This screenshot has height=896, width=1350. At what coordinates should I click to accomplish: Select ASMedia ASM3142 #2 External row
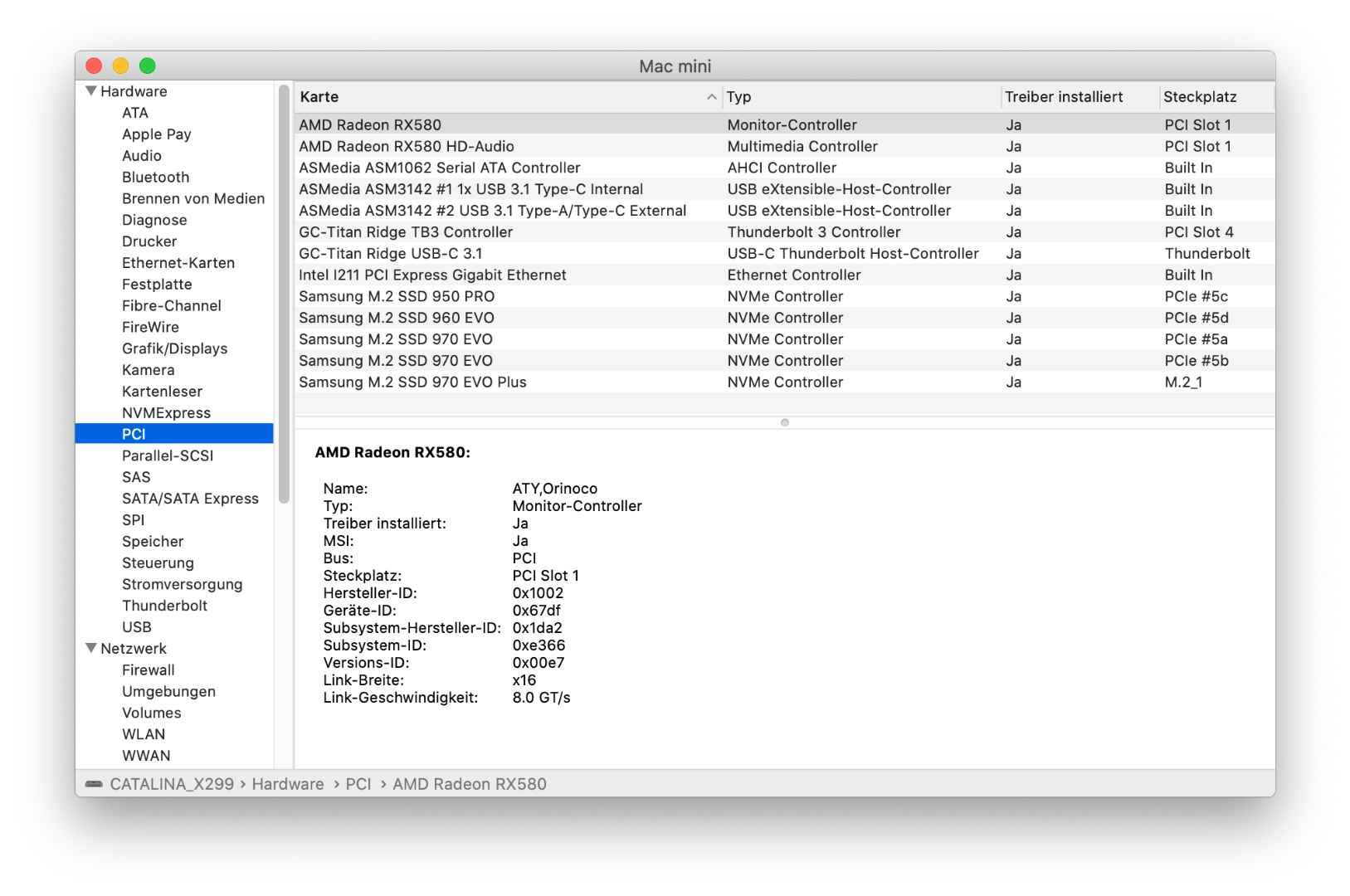[784, 211]
